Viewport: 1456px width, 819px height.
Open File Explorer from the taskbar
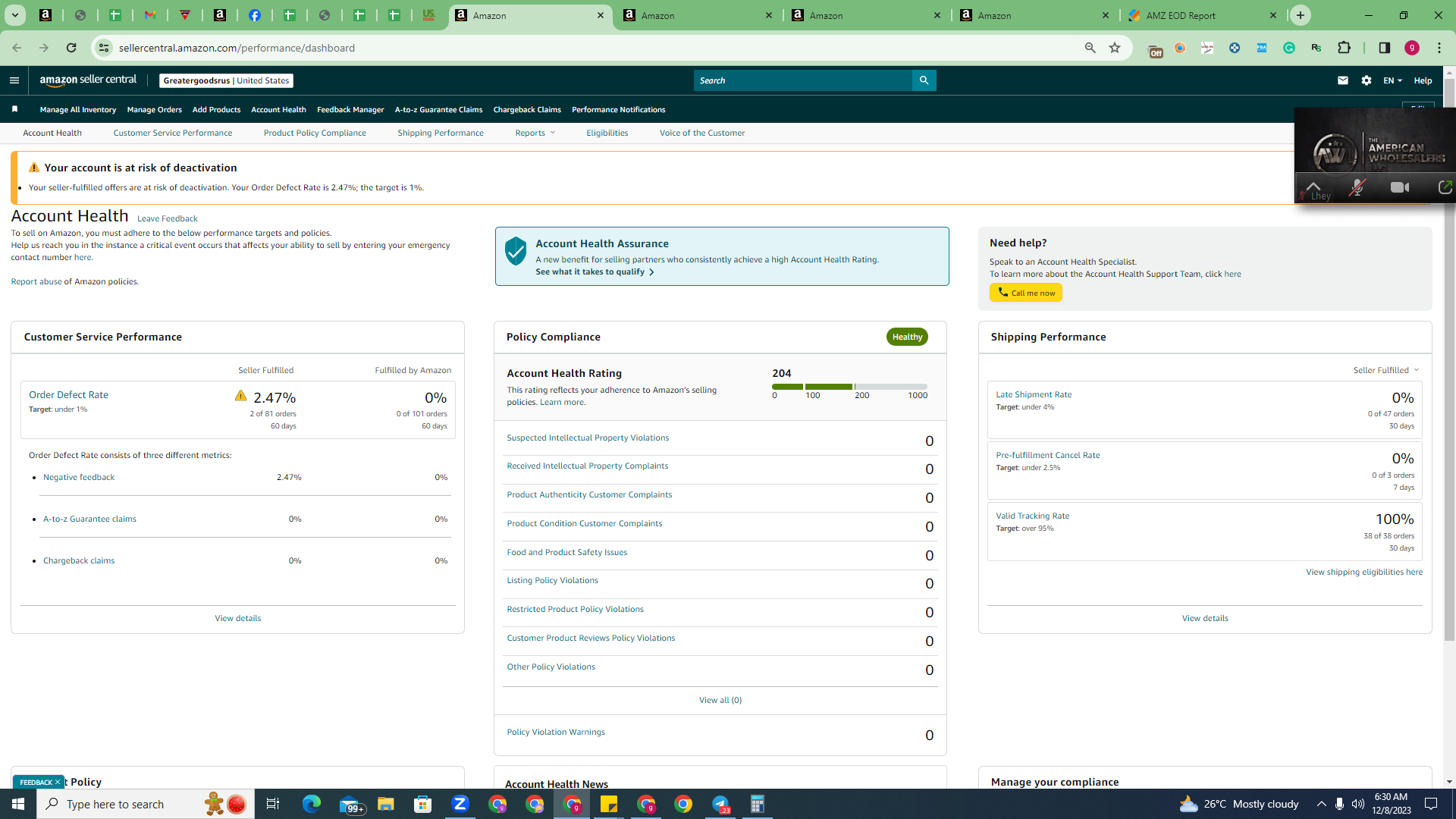point(386,804)
